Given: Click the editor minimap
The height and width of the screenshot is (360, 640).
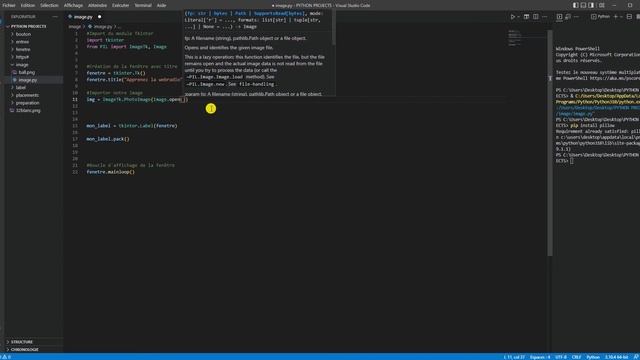Looking at the screenshot, I should click(526, 38).
